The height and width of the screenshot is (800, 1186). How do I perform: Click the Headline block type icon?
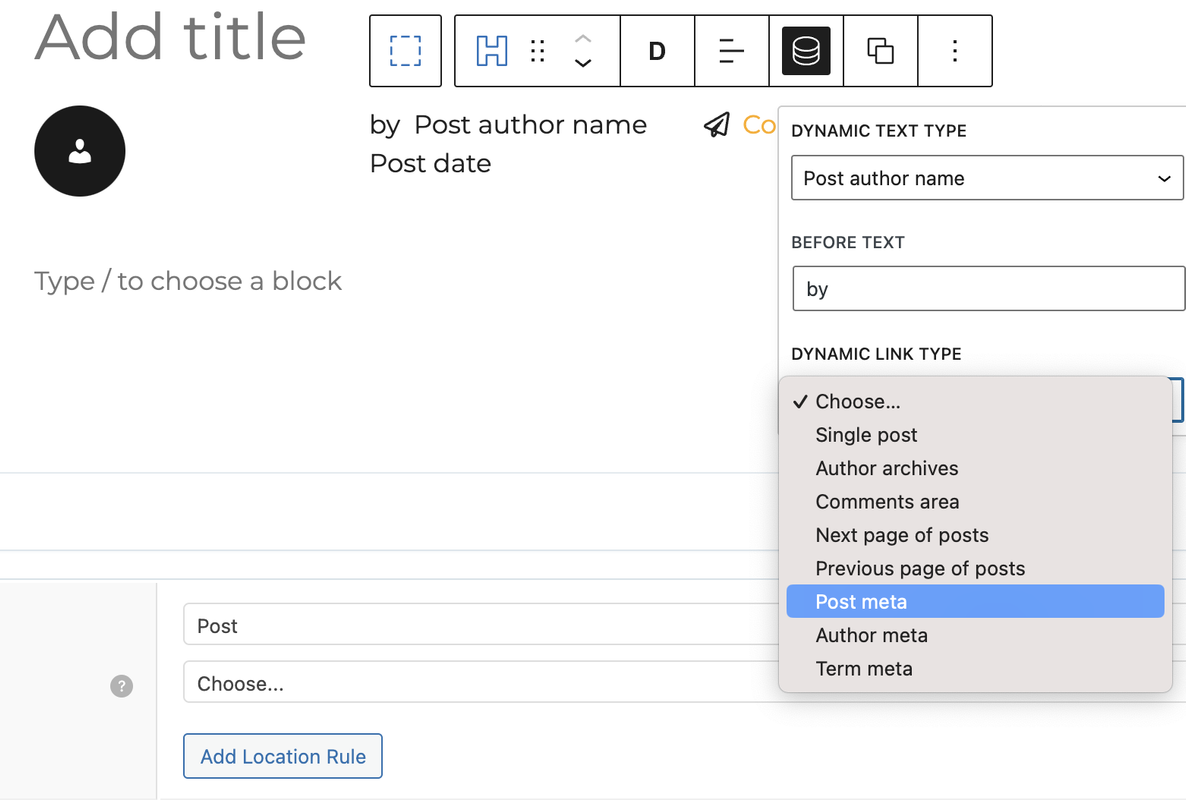[491, 51]
